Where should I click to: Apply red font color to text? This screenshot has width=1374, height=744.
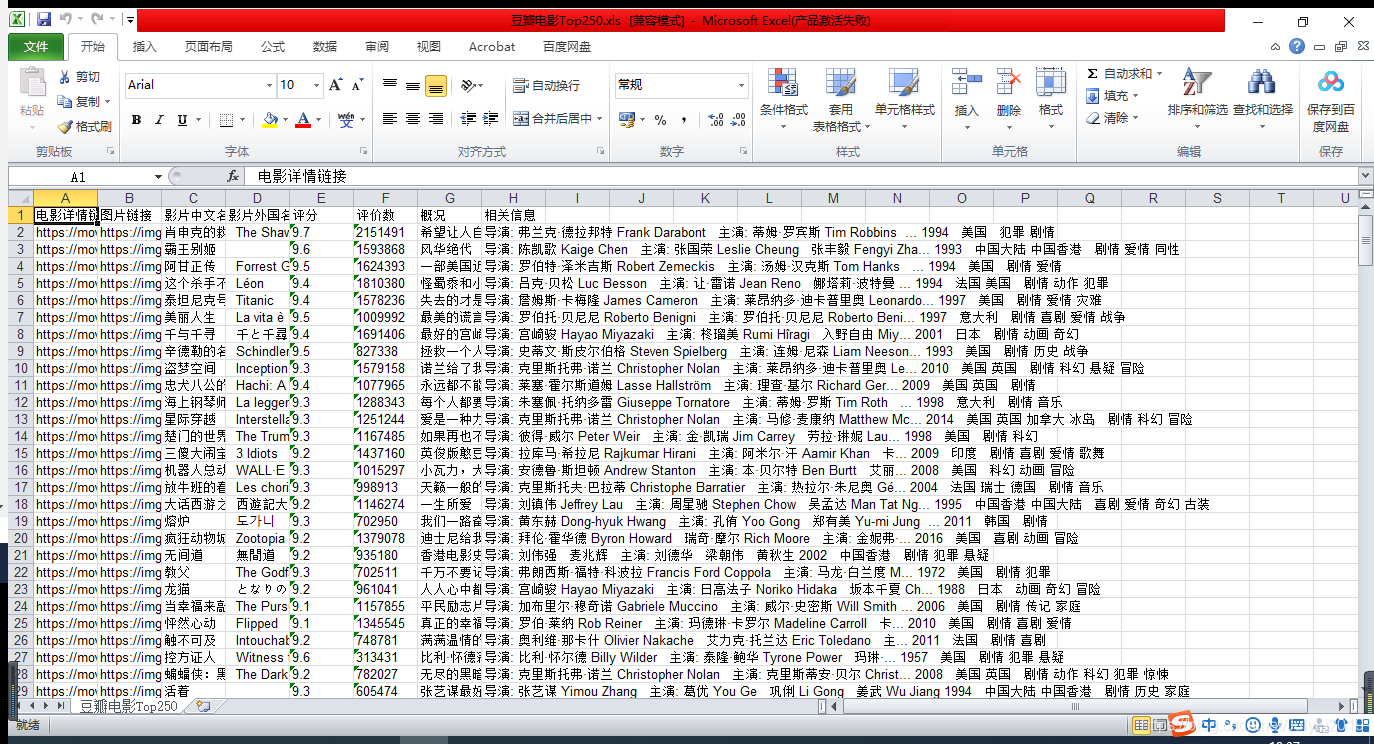pyautogui.click(x=304, y=120)
